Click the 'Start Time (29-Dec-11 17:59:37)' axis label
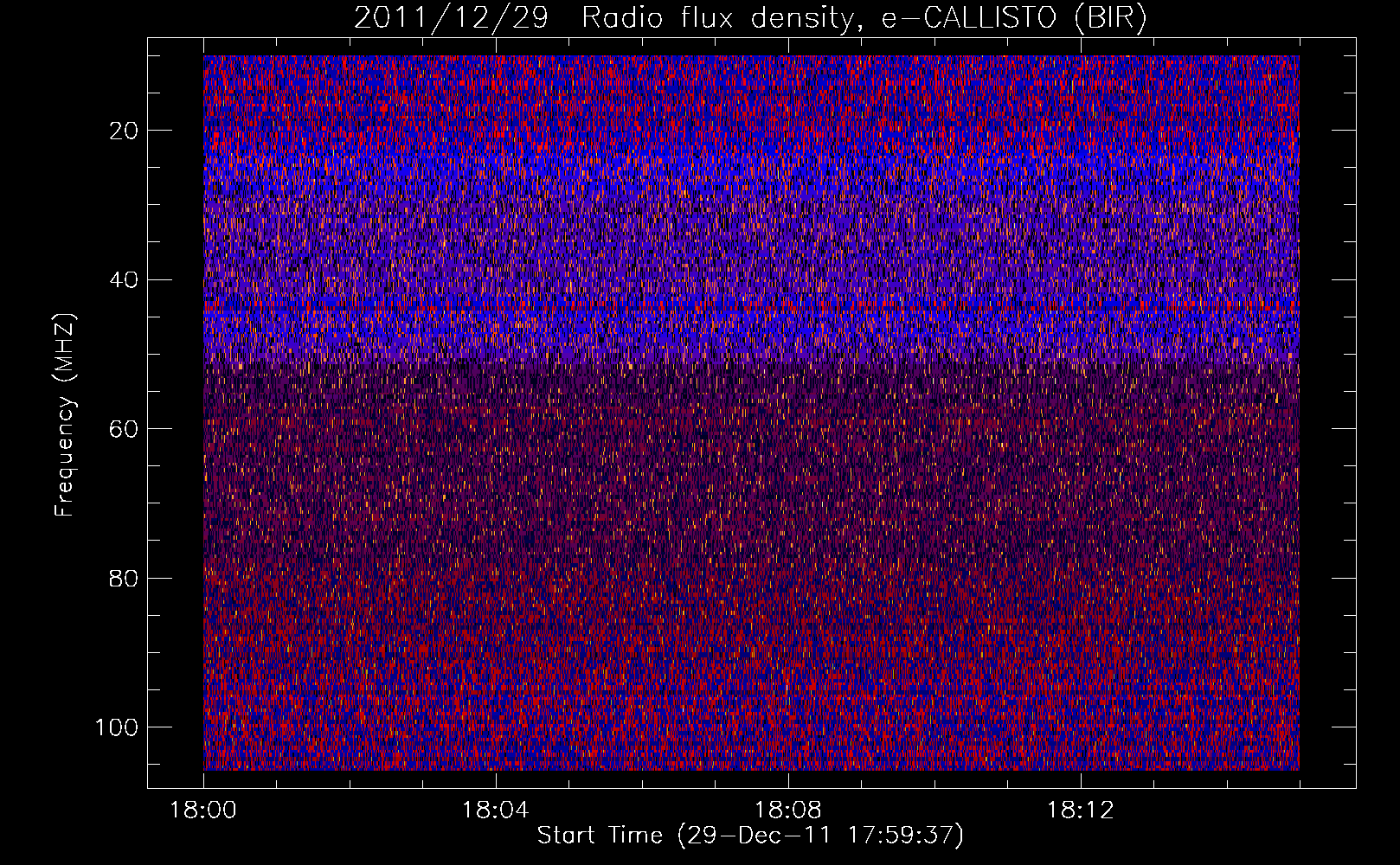 [750, 836]
